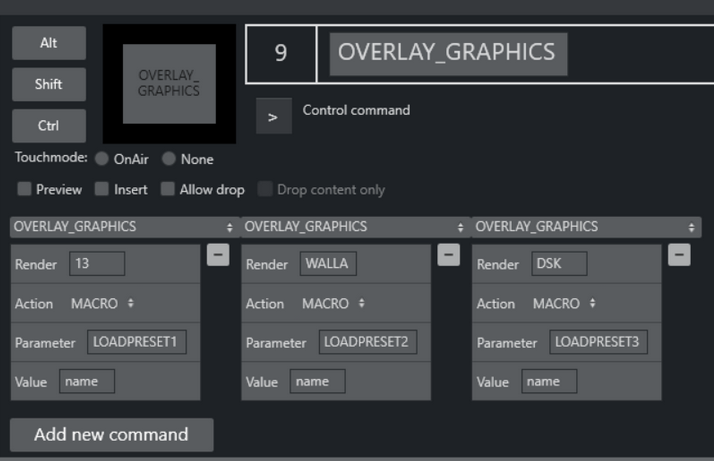Select the None touchmode option

coord(169,159)
